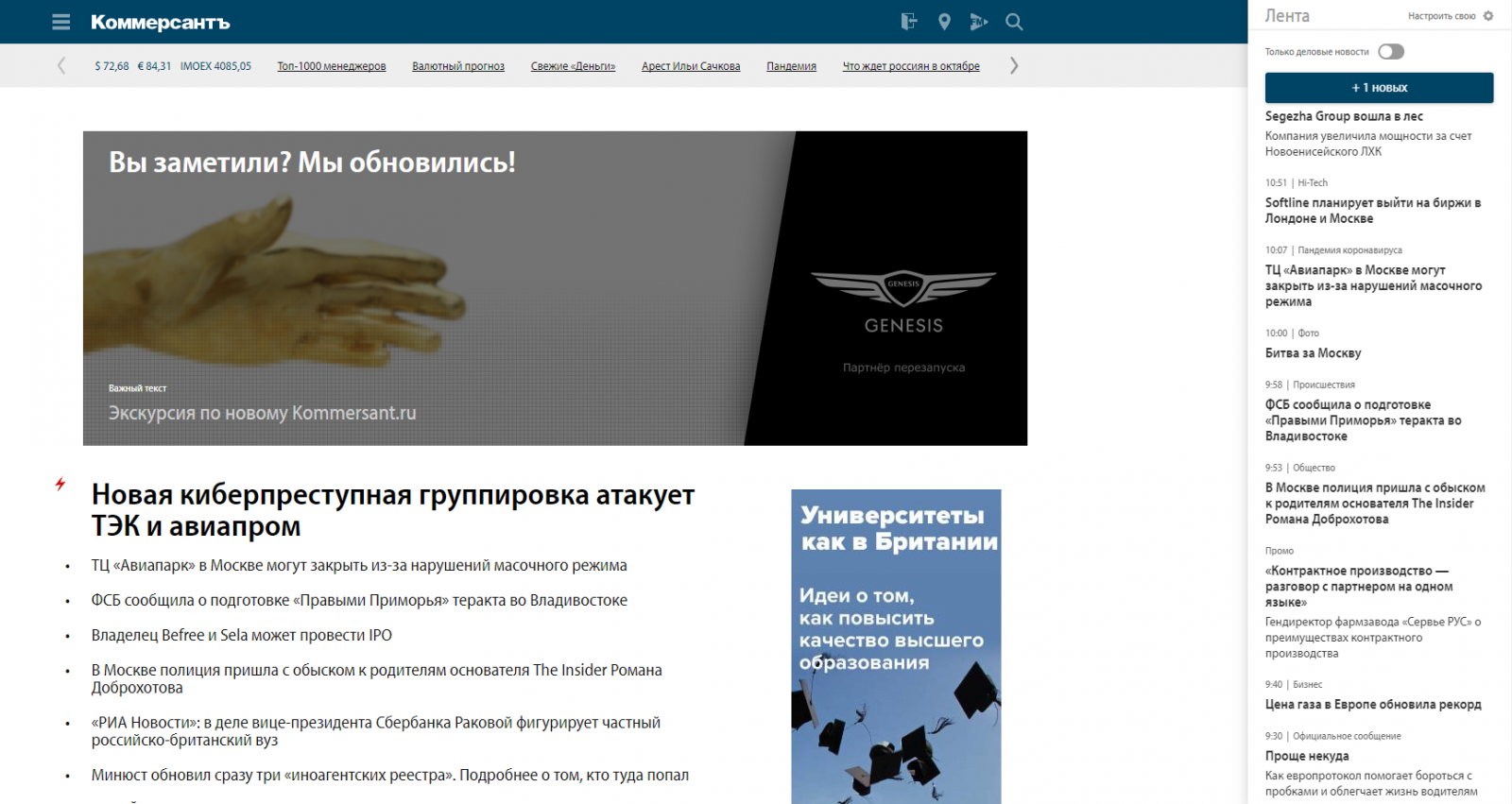The width and height of the screenshot is (1512, 804).
Task: Click 'Общество' category label in feed
Action: pyautogui.click(x=1314, y=468)
